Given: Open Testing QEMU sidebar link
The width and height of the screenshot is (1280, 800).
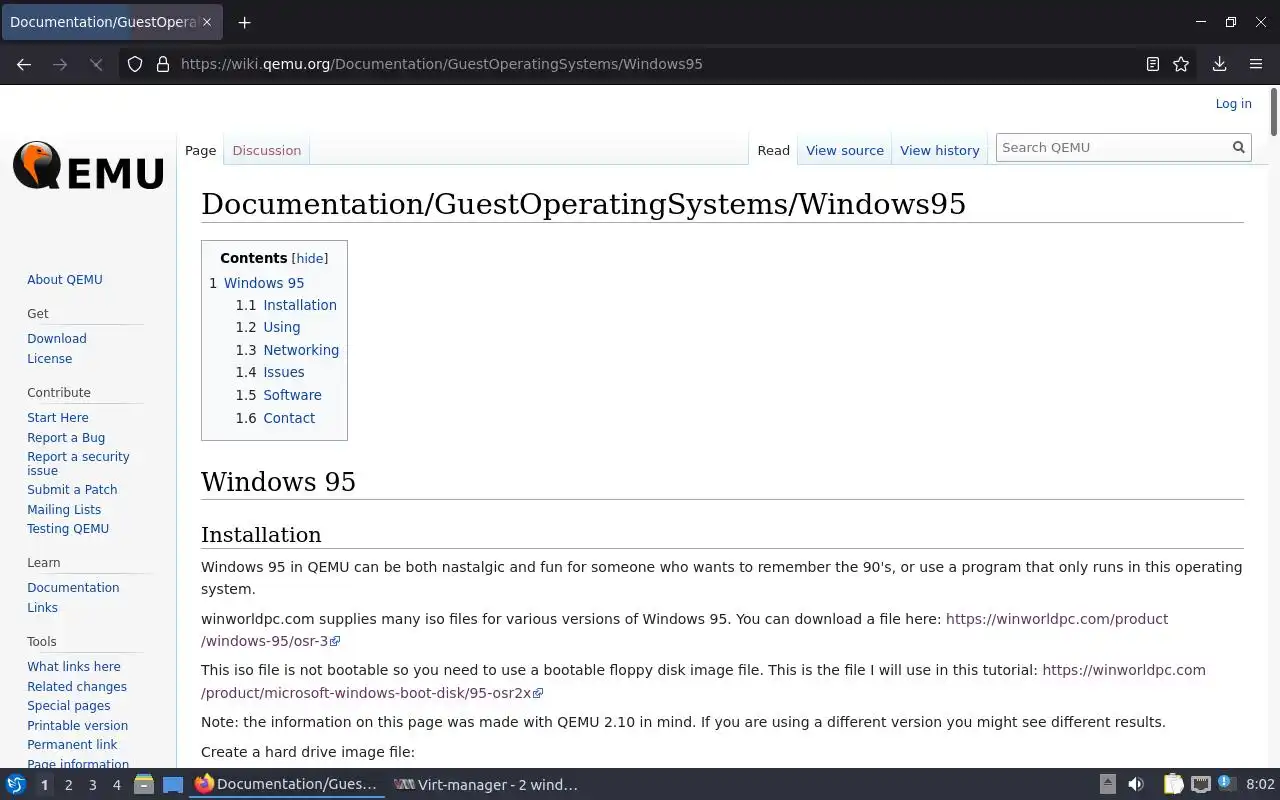Looking at the screenshot, I should (68, 528).
